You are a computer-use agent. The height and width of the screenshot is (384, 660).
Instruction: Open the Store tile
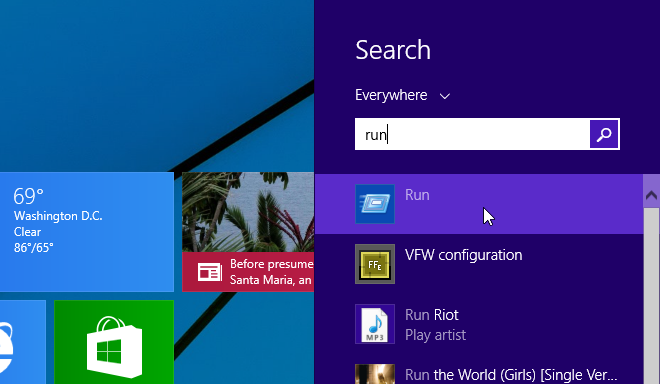[x=114, y=342]
